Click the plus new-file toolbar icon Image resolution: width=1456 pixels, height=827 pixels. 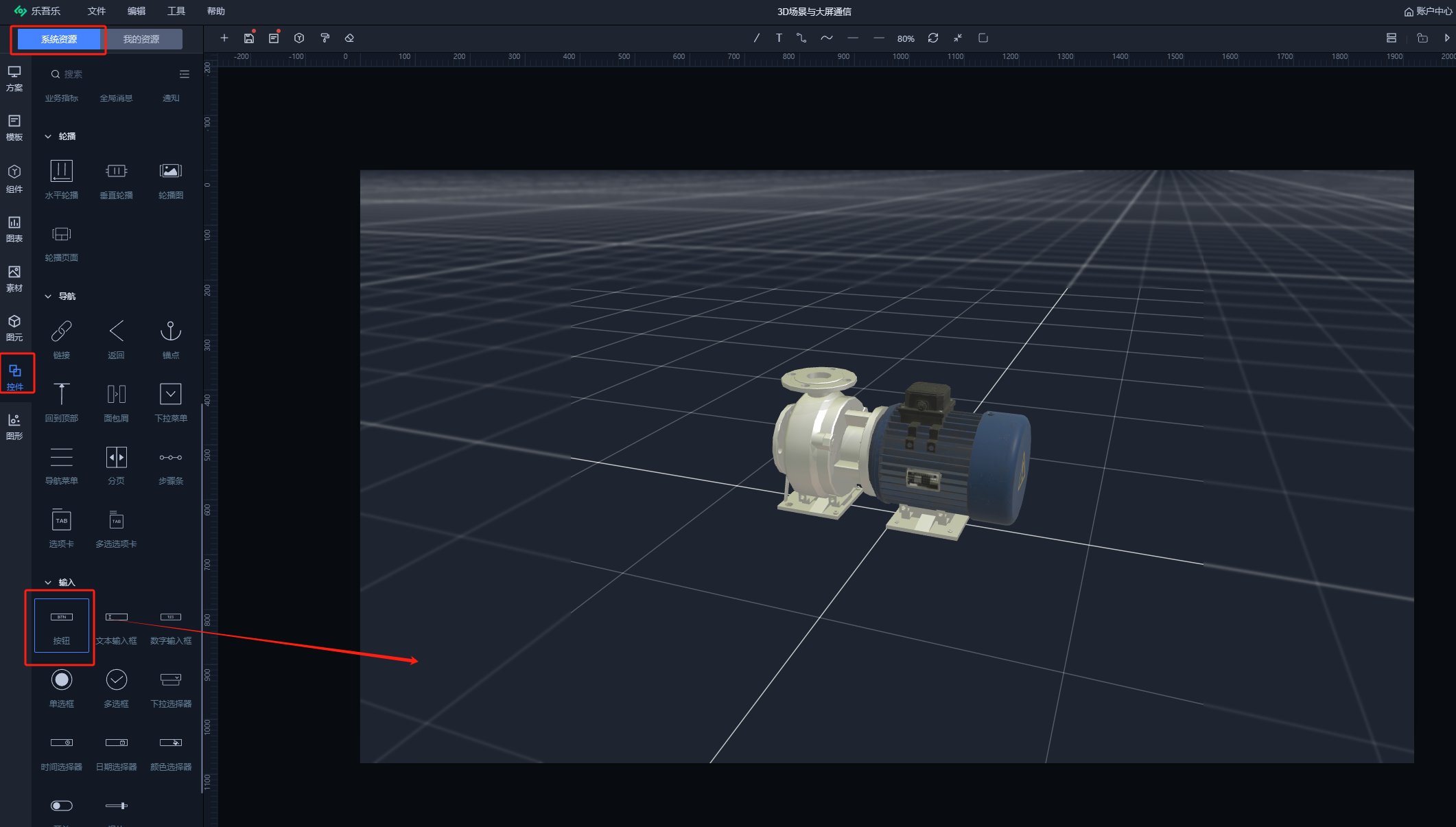pyautogui.click(x=224, y=38)
